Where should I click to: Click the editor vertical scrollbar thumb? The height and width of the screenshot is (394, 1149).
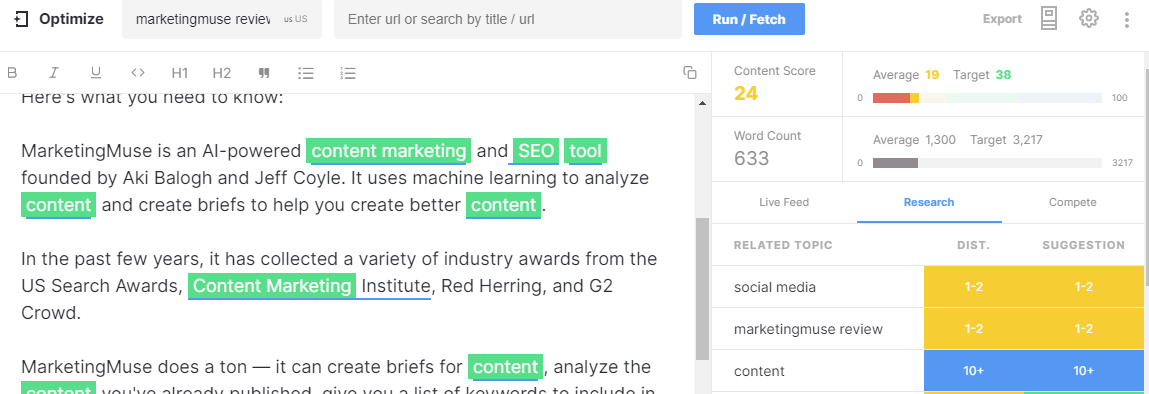pyautogui.click(x=702, y=289)
